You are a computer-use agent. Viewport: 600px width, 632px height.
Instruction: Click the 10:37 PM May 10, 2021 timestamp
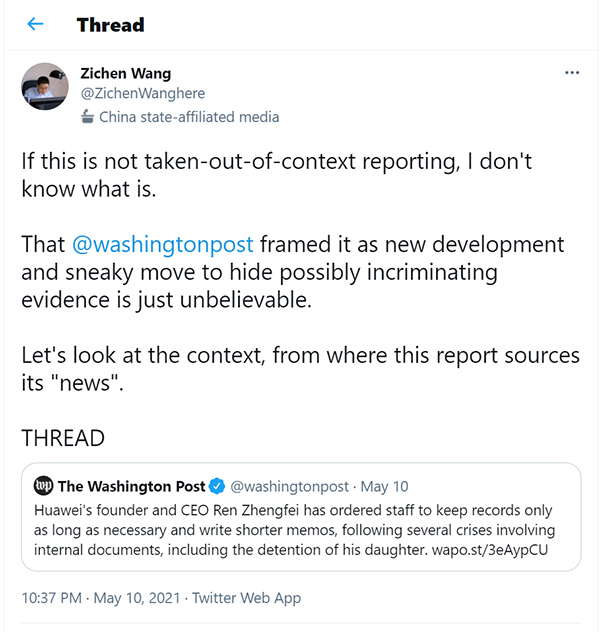[x=102, y=598]
